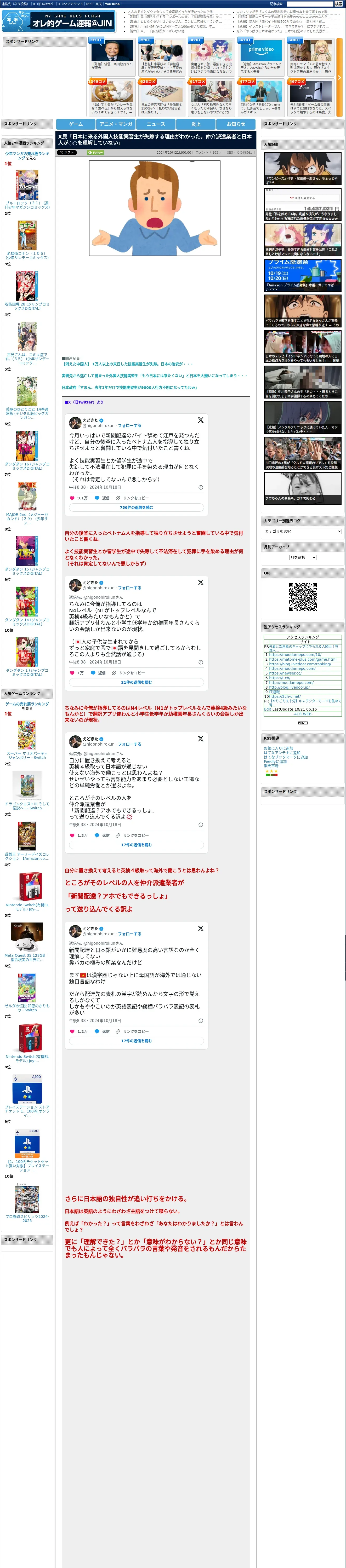Screen dimensions: 346x1568
Task: Open the カテゴリを選択 dropdown
Action: (303, 531)
